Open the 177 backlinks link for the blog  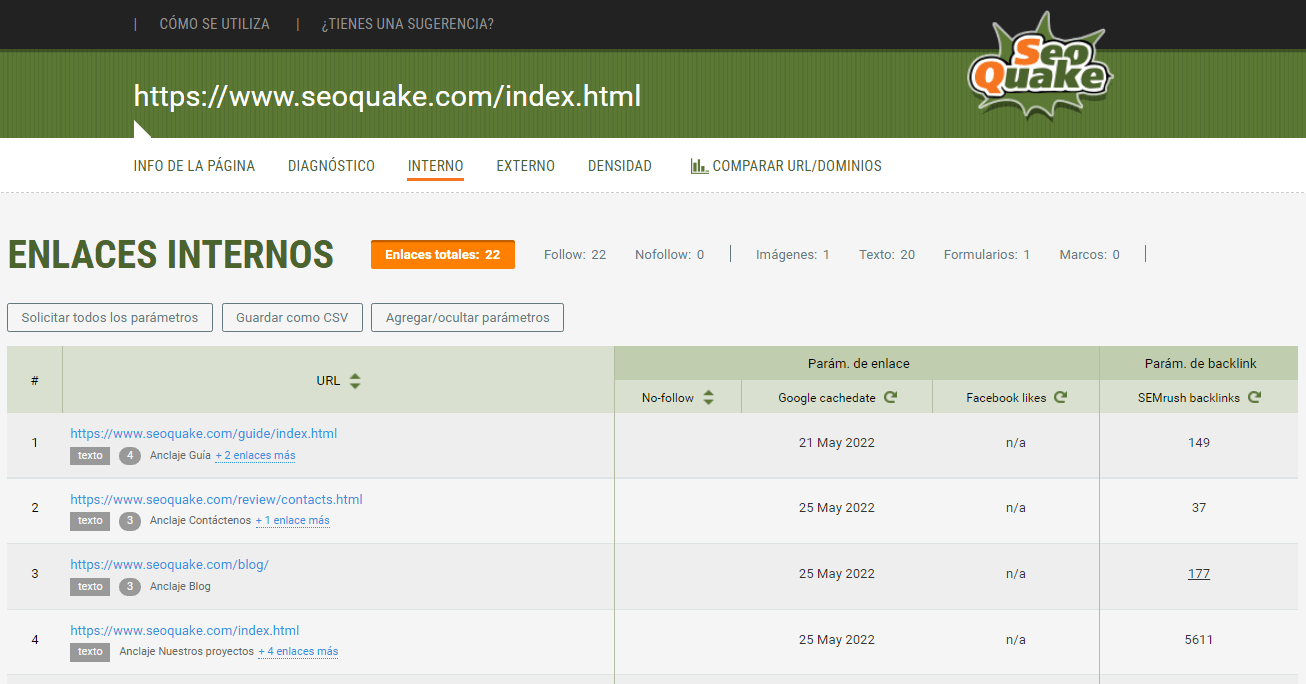point(1199,573)
